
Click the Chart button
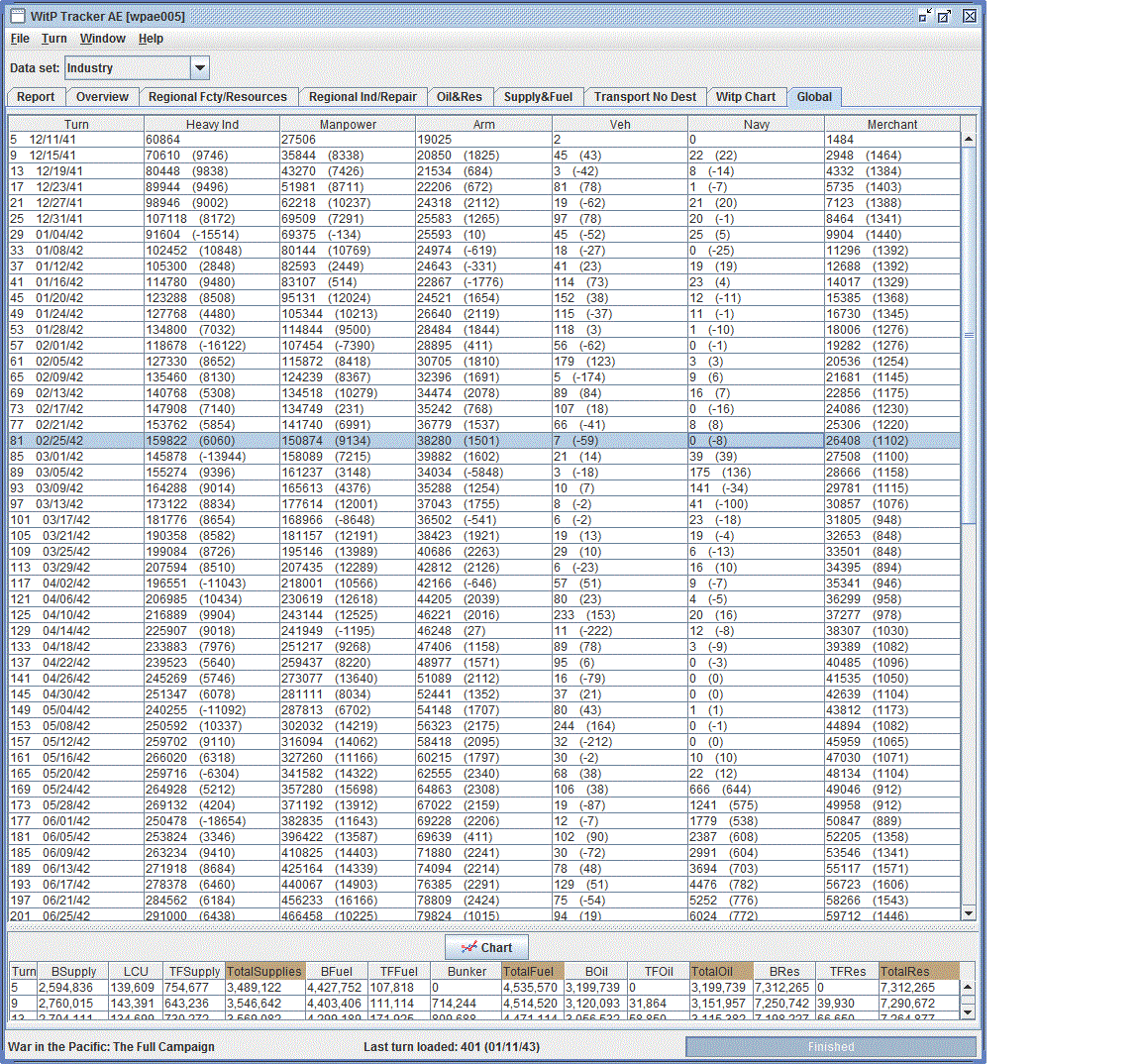pyautogui.click(x=487, y=947)
